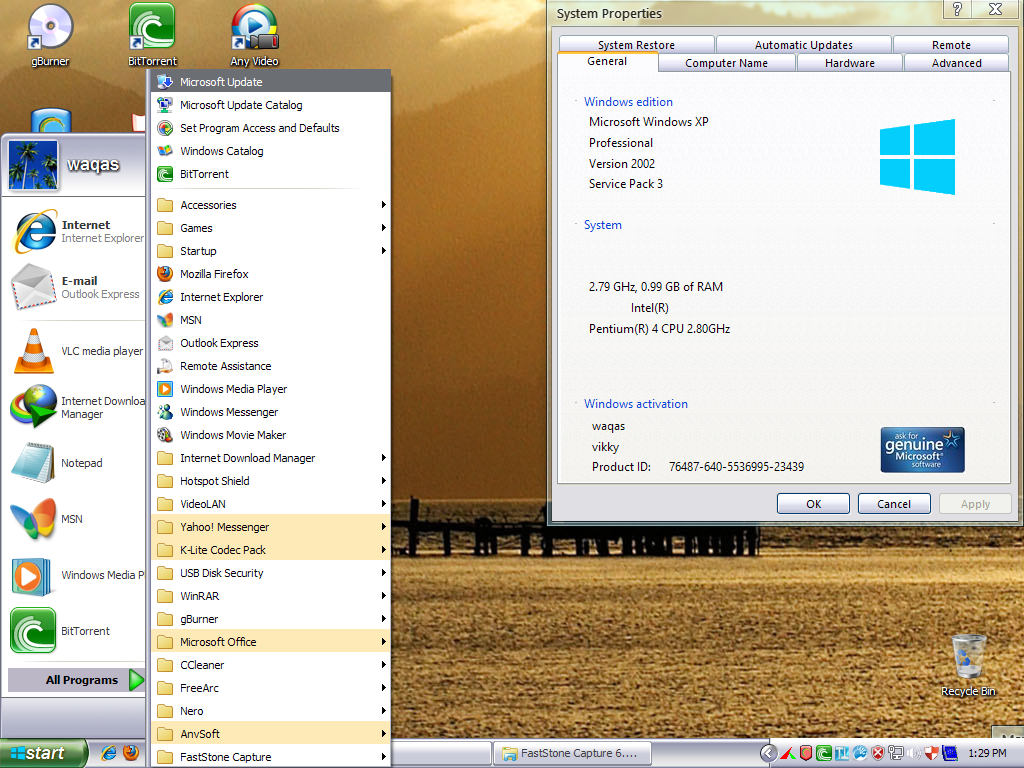
Task: Launch Windows Movie Maker
Action: click(x=271, y=435)
